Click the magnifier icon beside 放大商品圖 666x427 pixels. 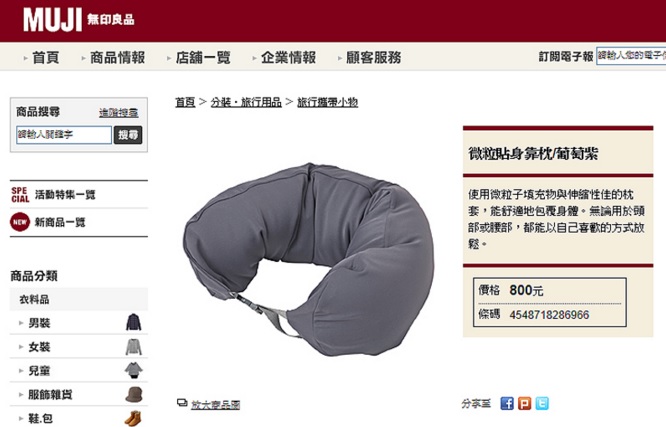coord(182,402)
